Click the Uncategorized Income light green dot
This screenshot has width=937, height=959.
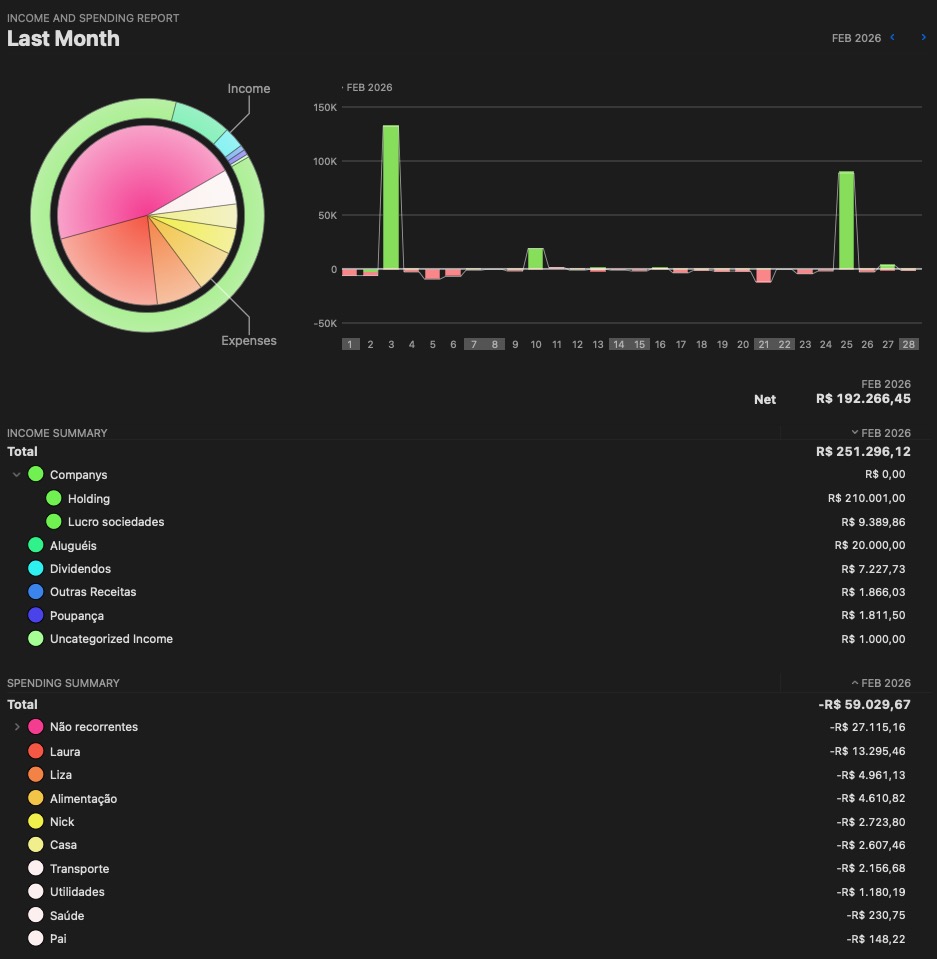(36, 639)
